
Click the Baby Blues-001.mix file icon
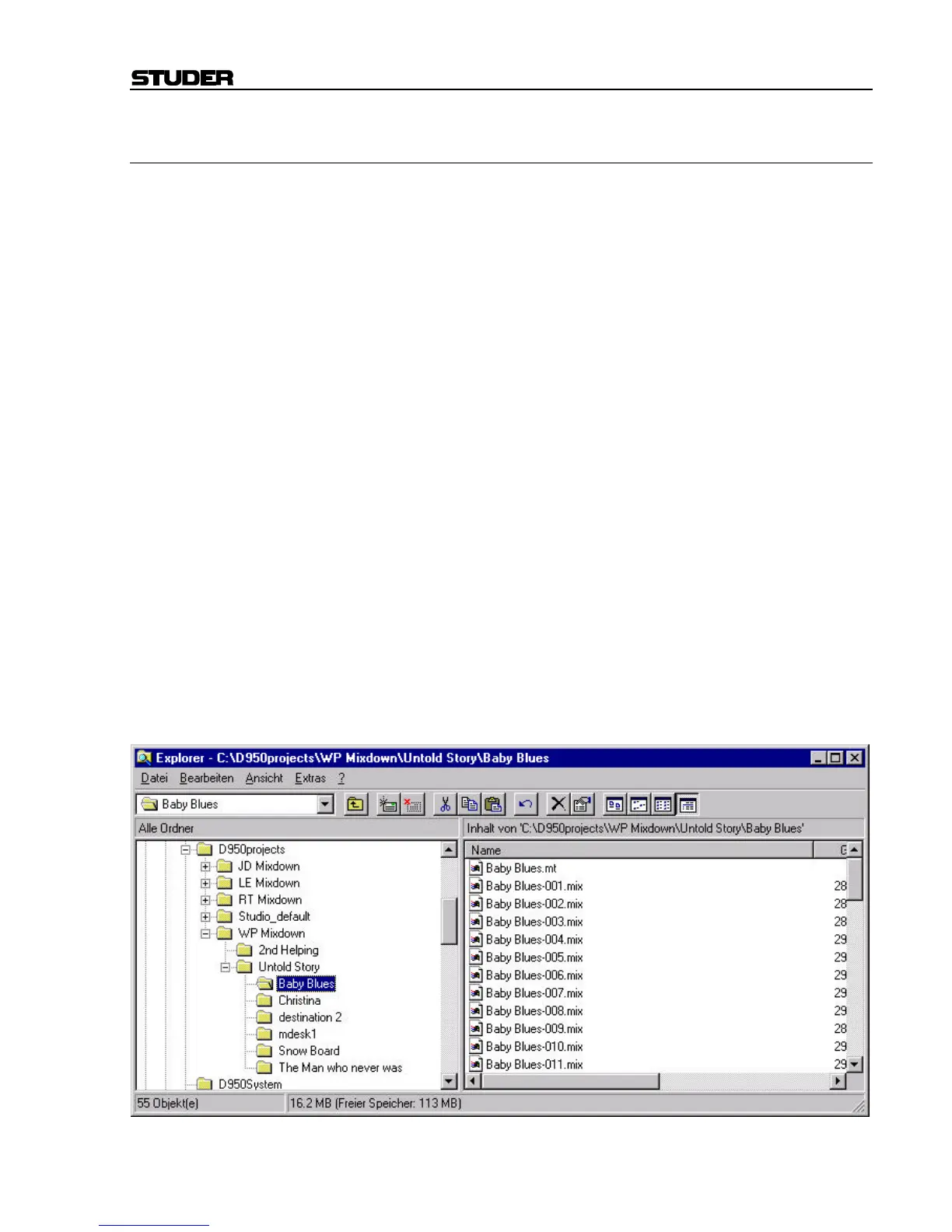click(476, 886)
